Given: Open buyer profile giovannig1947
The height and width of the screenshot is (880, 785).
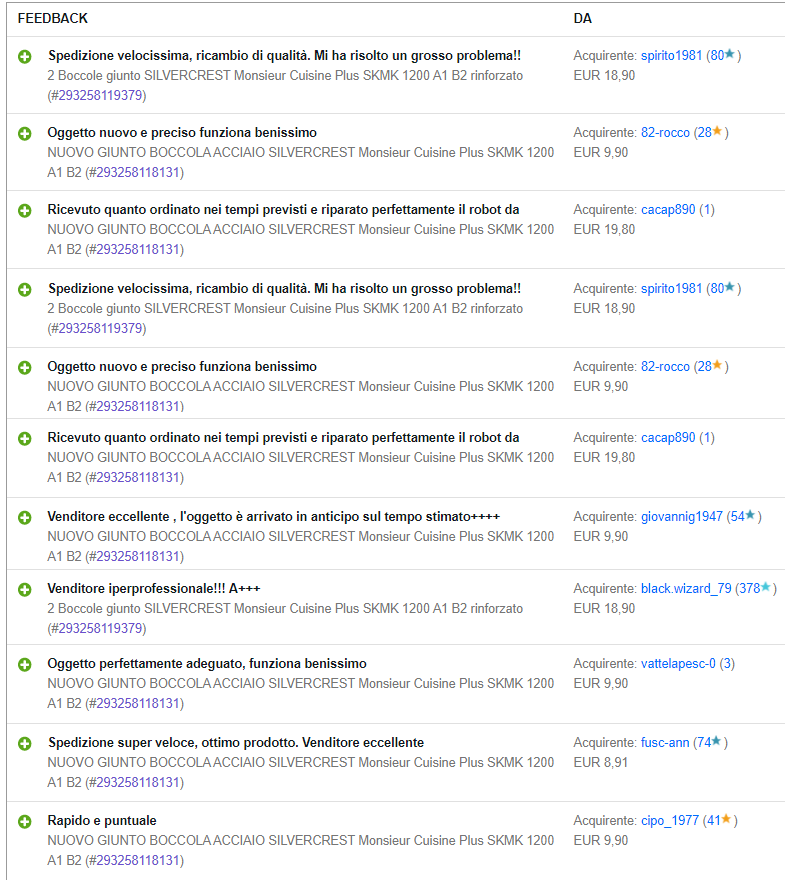Looking at the screenshot, I should click(x=682, y=516).
